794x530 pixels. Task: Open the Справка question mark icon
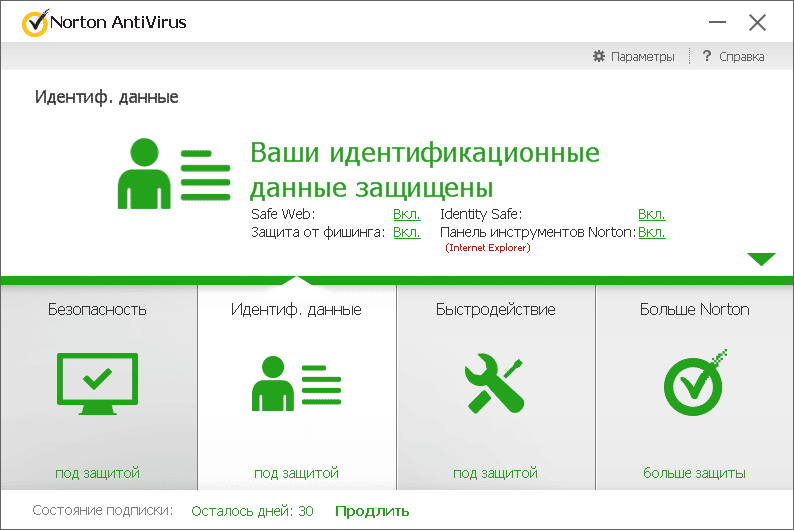[x=706, y=56]
